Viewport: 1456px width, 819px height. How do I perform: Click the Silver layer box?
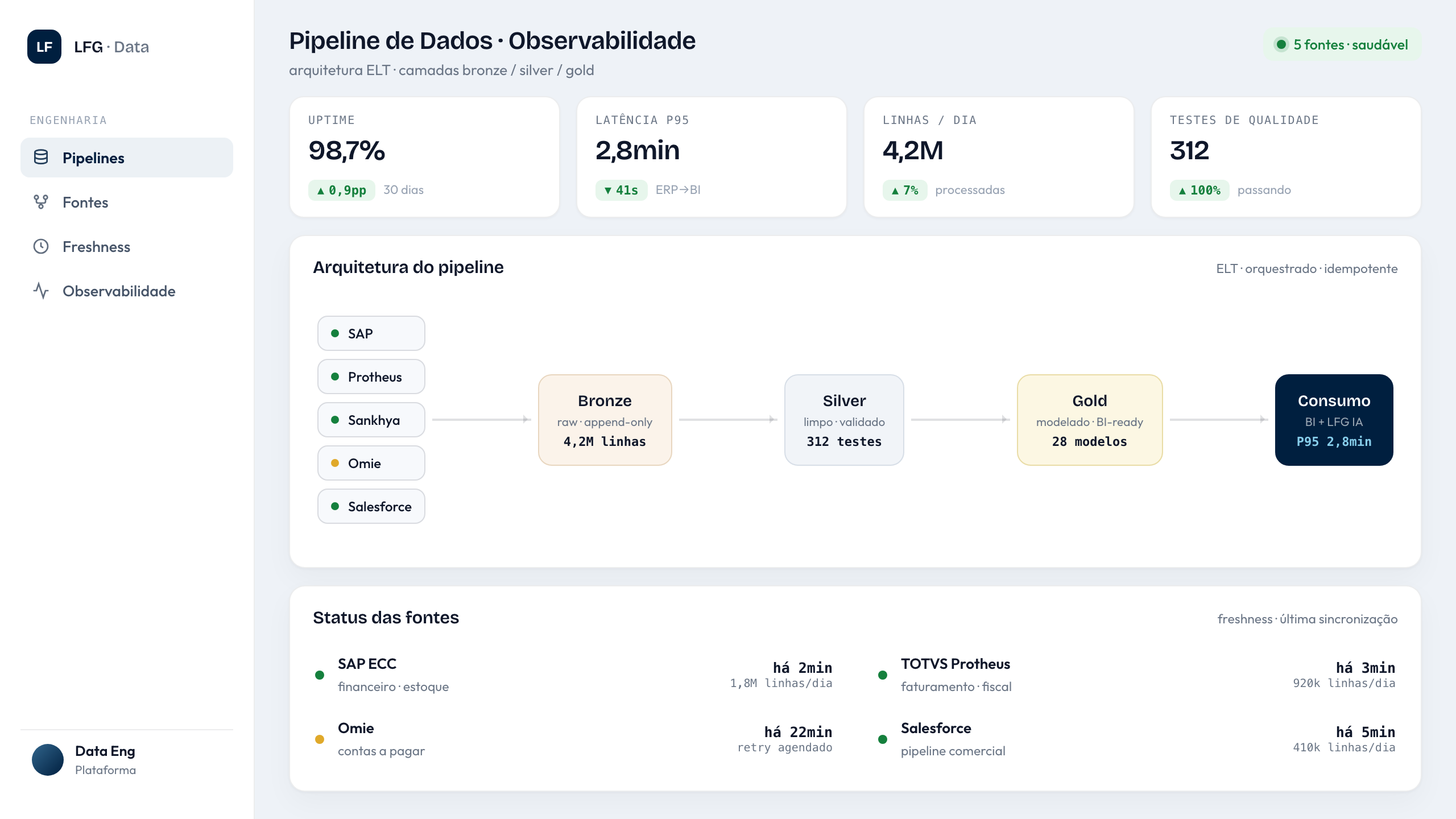844,420
